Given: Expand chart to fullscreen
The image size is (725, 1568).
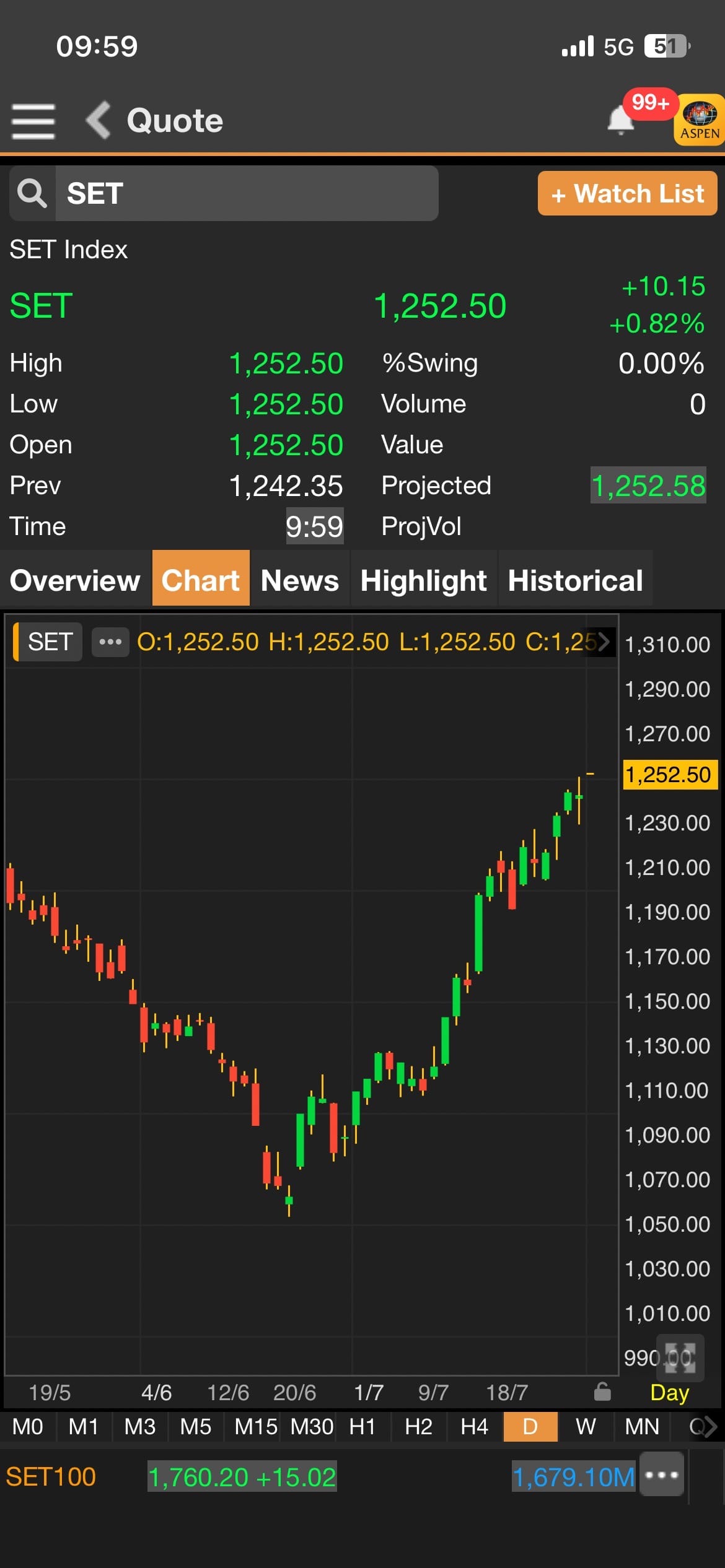Looking at the screenshot, I should [x=680, y=1358].
